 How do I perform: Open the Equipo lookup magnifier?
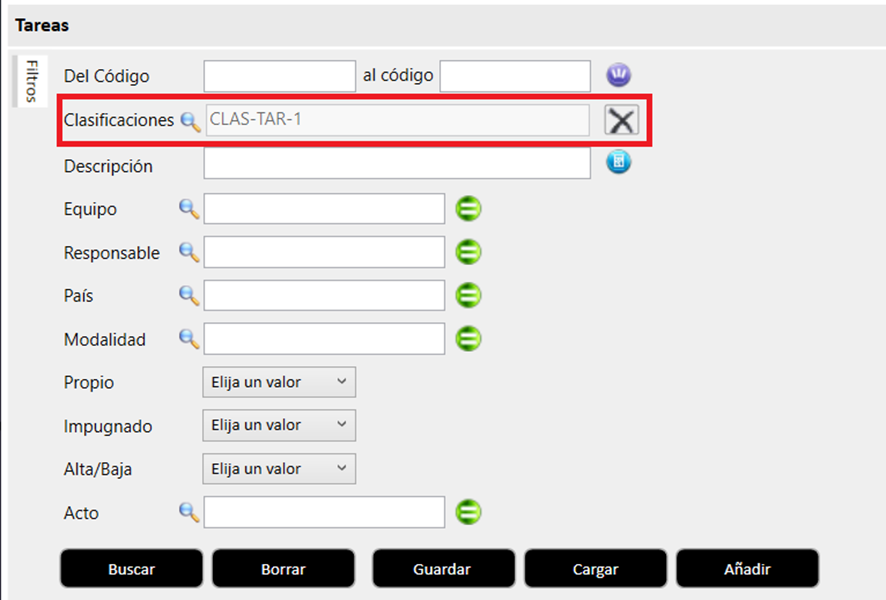189,209
